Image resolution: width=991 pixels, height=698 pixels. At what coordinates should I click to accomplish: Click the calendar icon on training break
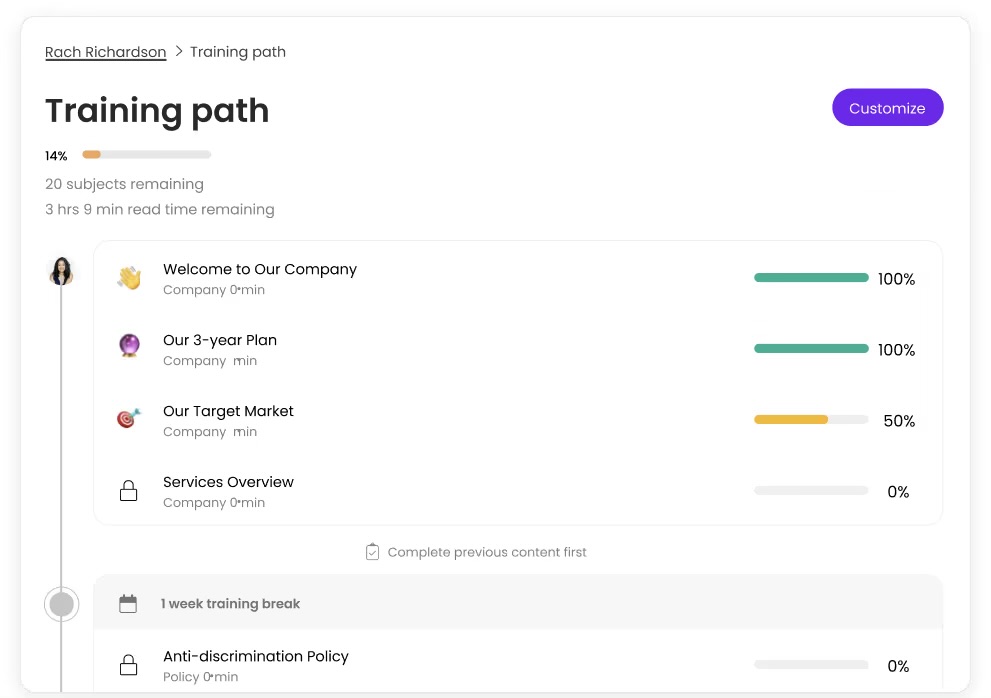pos(128,604)
